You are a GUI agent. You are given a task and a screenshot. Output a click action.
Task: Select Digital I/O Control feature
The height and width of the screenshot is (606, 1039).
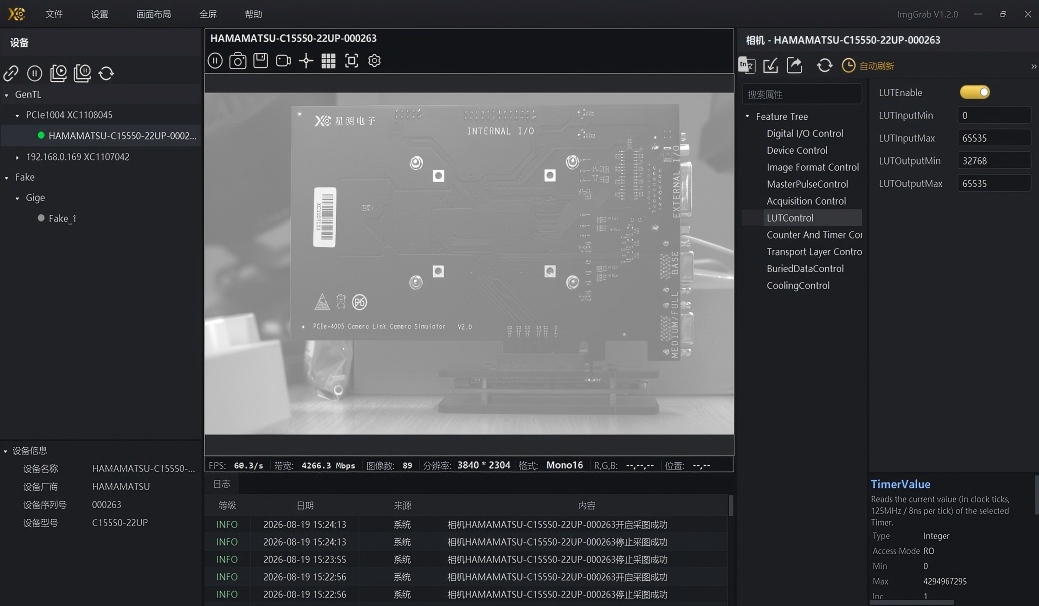[x=804, y=133]
